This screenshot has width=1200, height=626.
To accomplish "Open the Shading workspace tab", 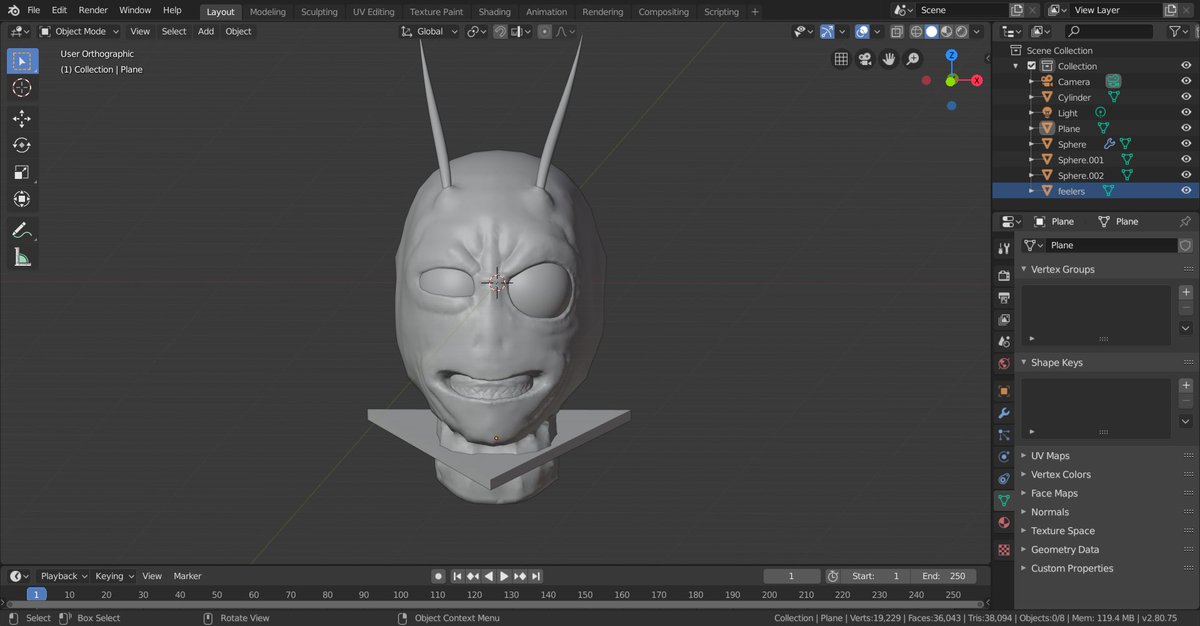I will click(494, 12).
